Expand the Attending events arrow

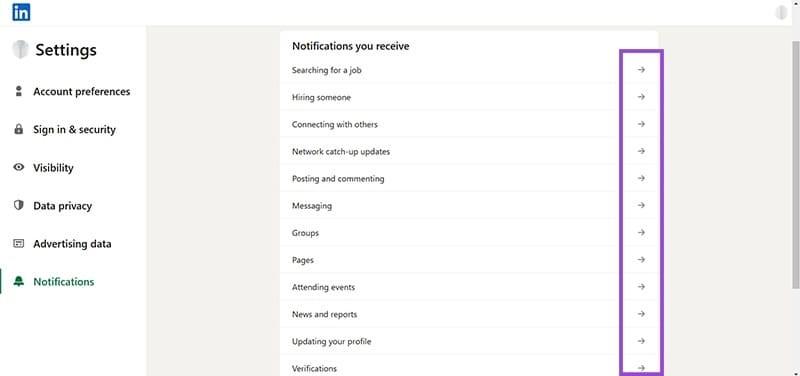click(x=641, y=287)
